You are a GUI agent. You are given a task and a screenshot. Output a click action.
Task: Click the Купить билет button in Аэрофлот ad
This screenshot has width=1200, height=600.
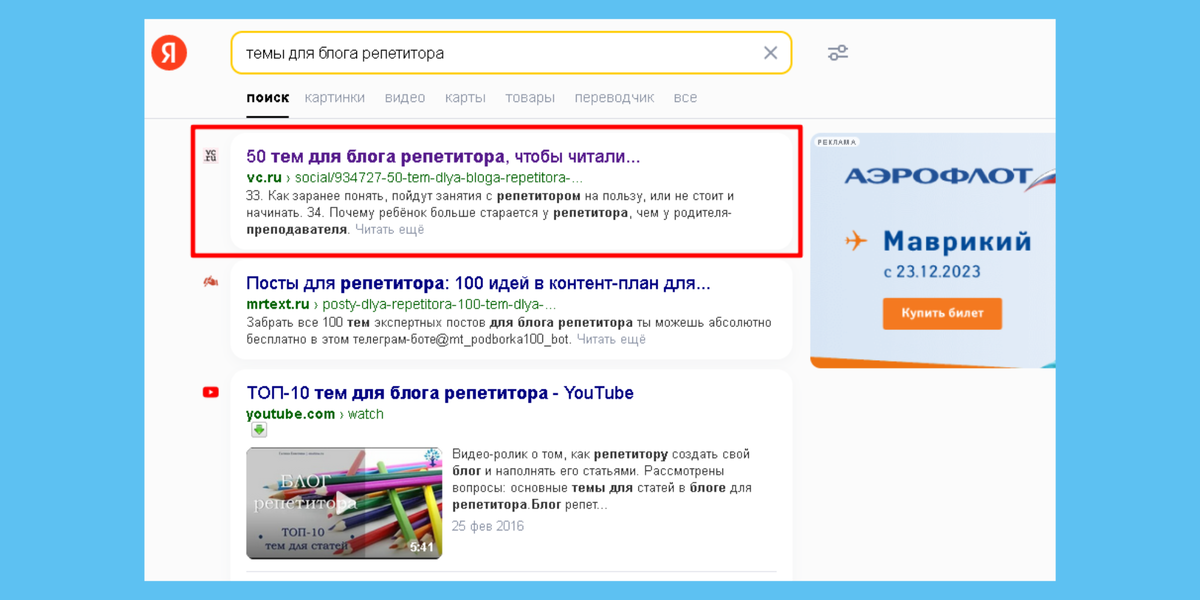click(942, 313)
